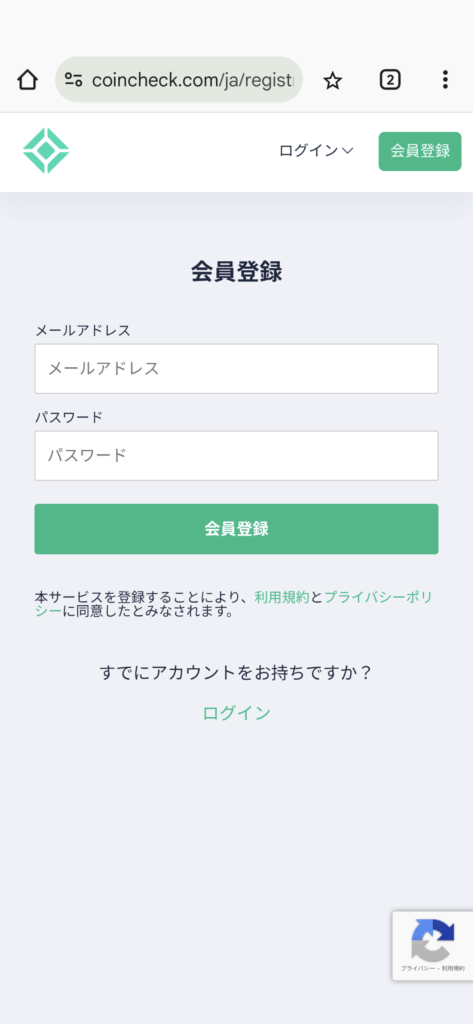Tap the browser home icon
This screenshot has width=473, height=1024.
pos(27,80)
